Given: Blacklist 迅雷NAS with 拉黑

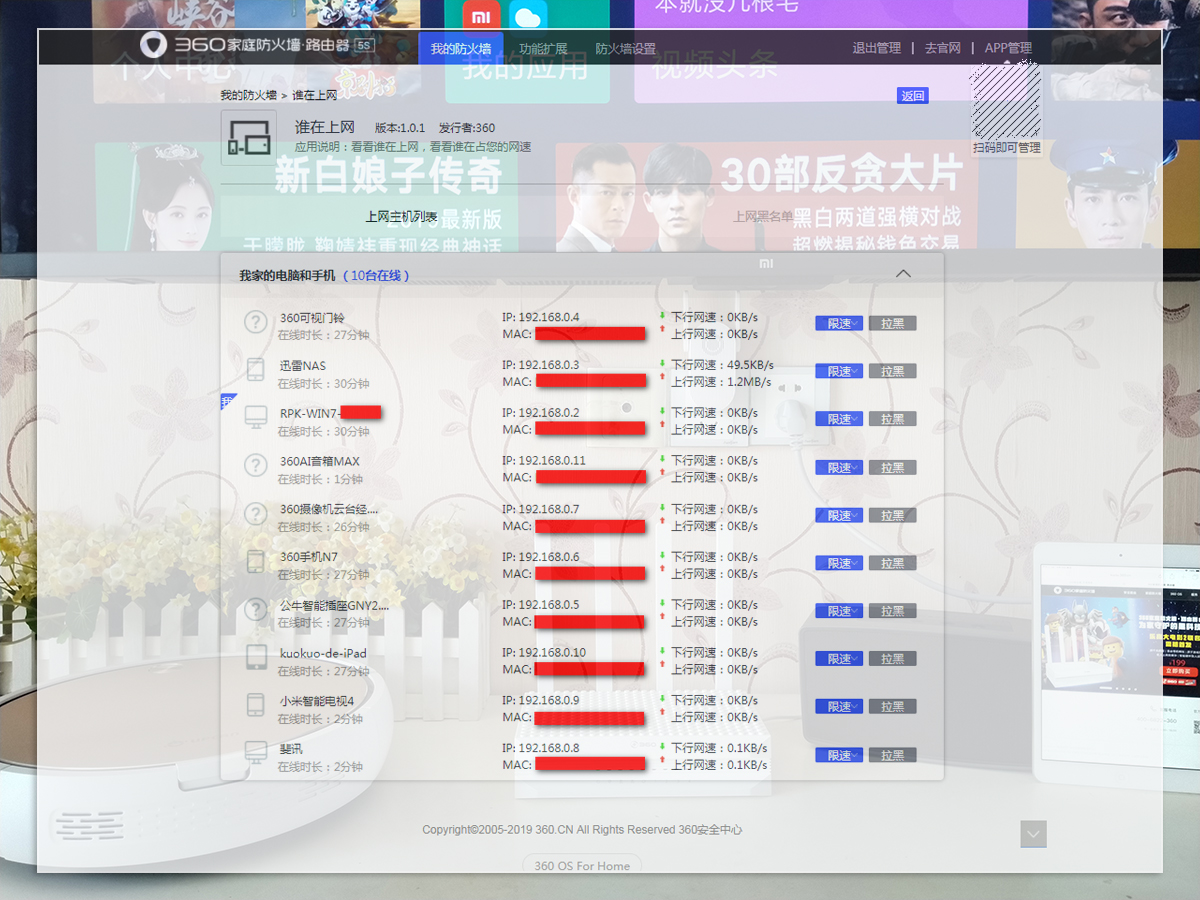Looking at the screenshot, I should 892,371.
